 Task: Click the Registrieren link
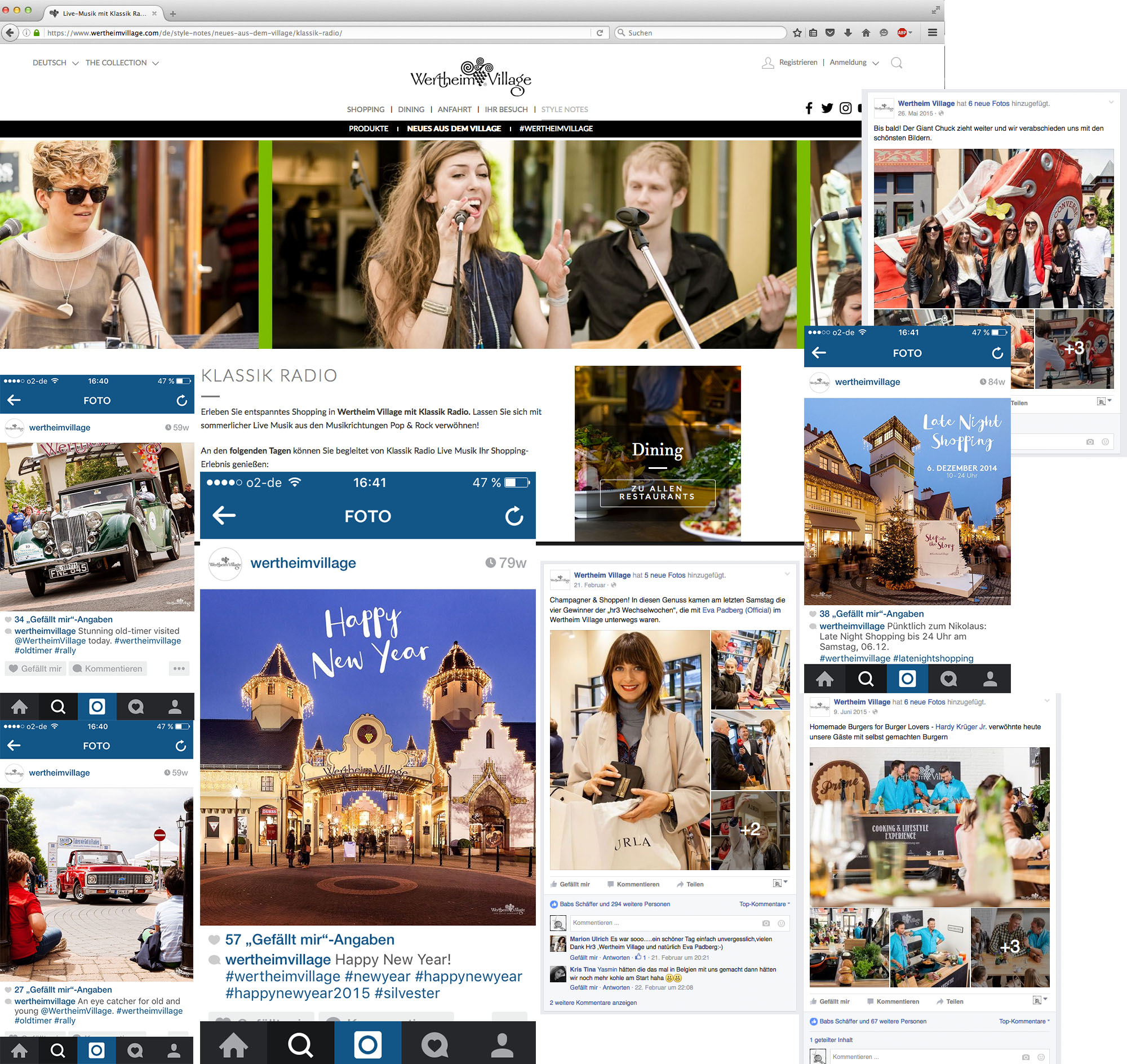click(x=797, y=63)
